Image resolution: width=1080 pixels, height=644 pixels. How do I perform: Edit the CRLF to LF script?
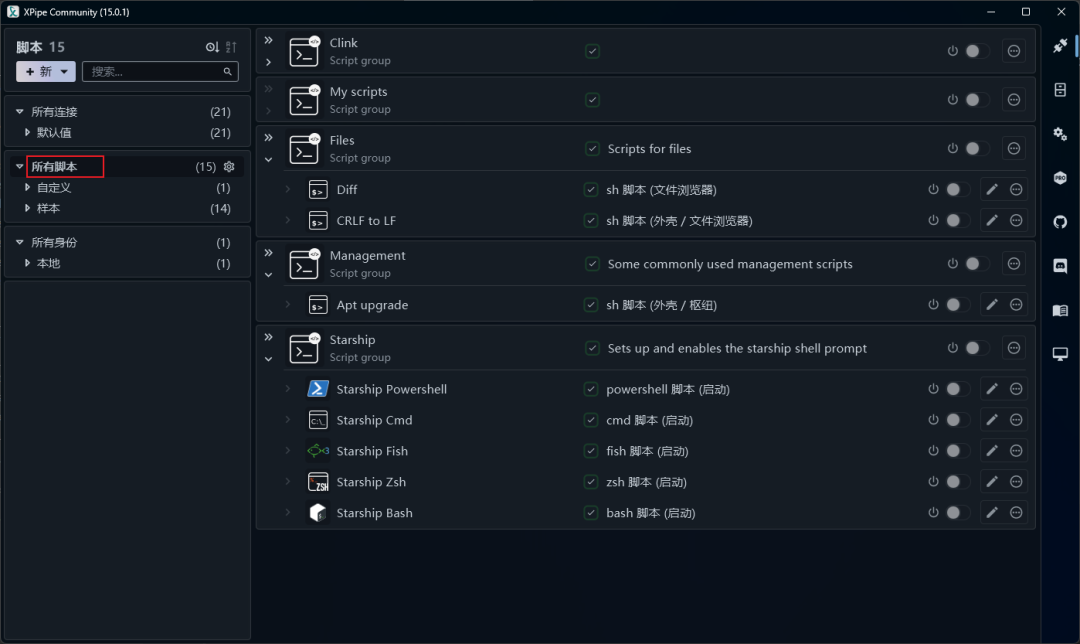tap(992, 220)
